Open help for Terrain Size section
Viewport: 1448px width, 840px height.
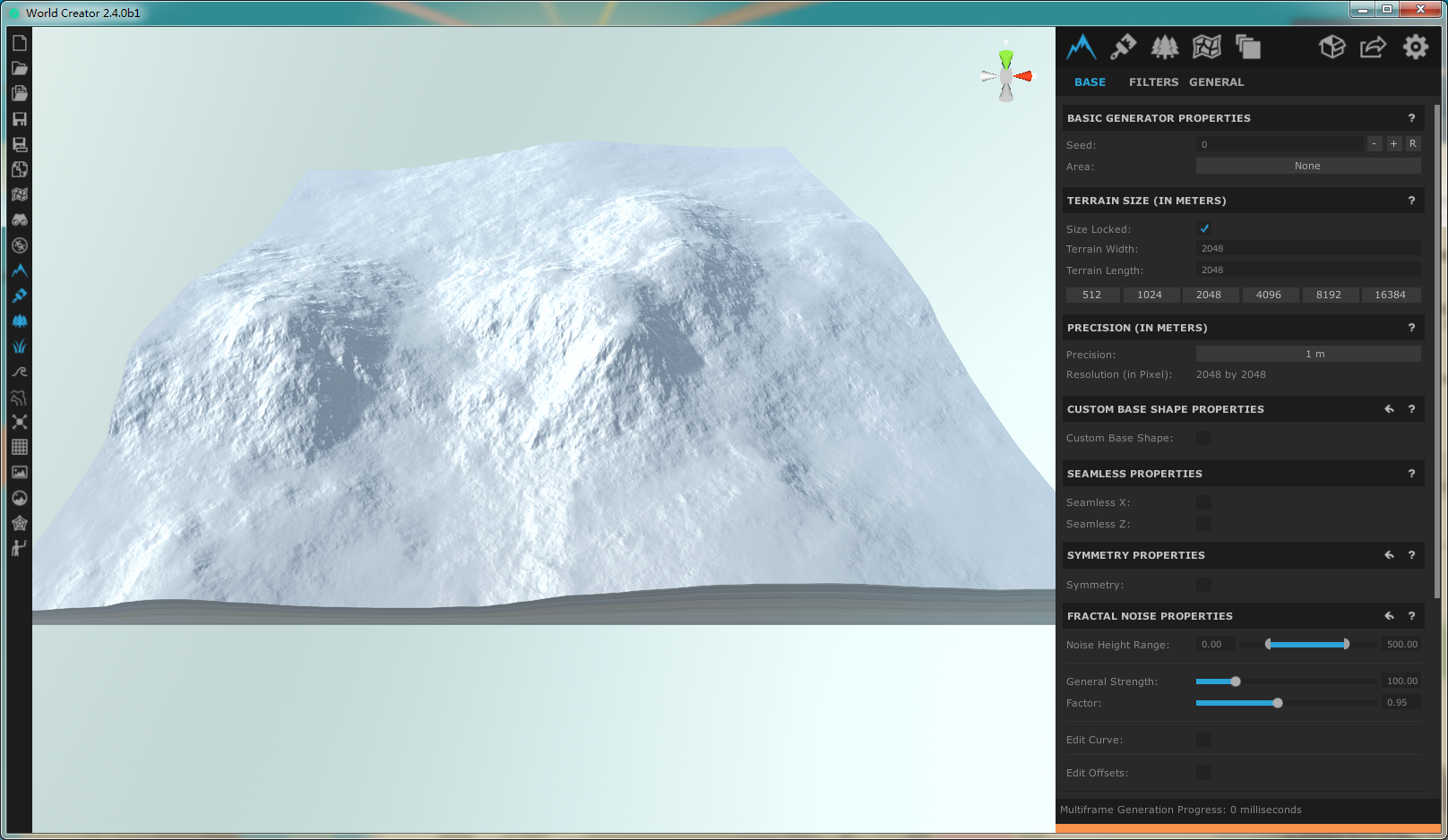(x=1411, y=201)
